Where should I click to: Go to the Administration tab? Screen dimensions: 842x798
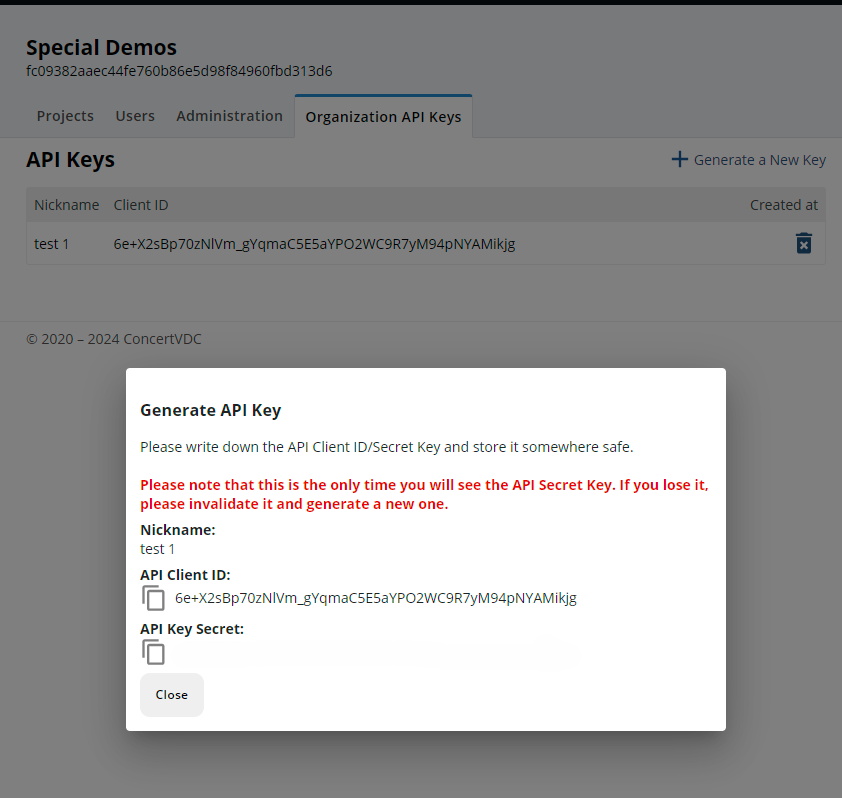point(229,116)
